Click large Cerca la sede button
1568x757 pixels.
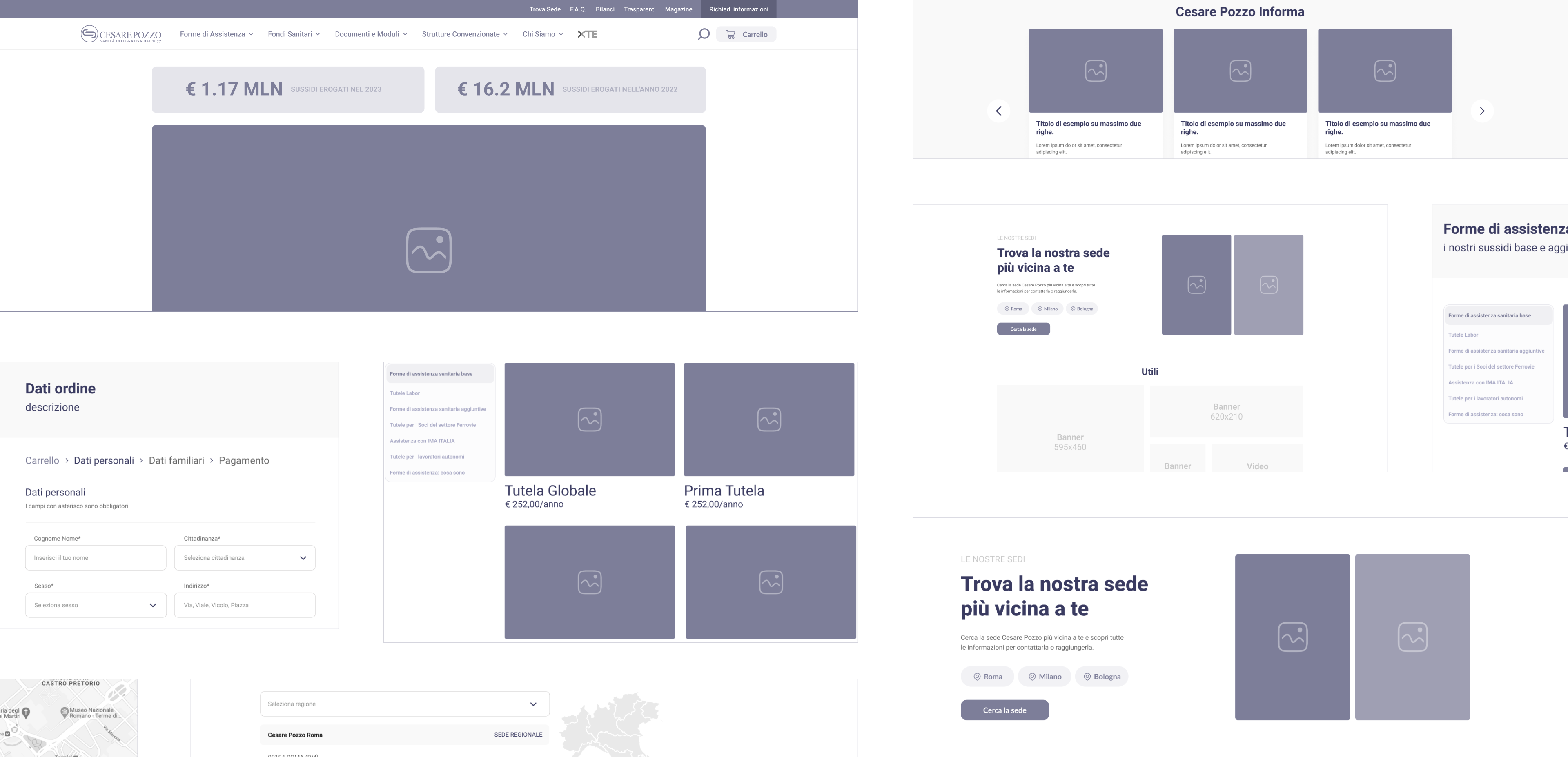point(1004,710)
